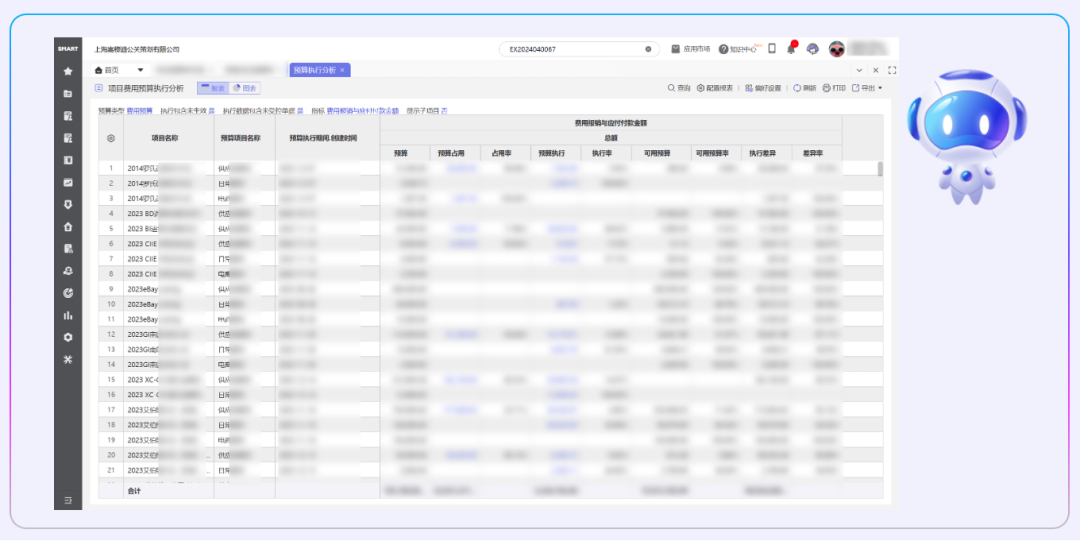Close the 预算执行分析 tab

pos(342,70)
